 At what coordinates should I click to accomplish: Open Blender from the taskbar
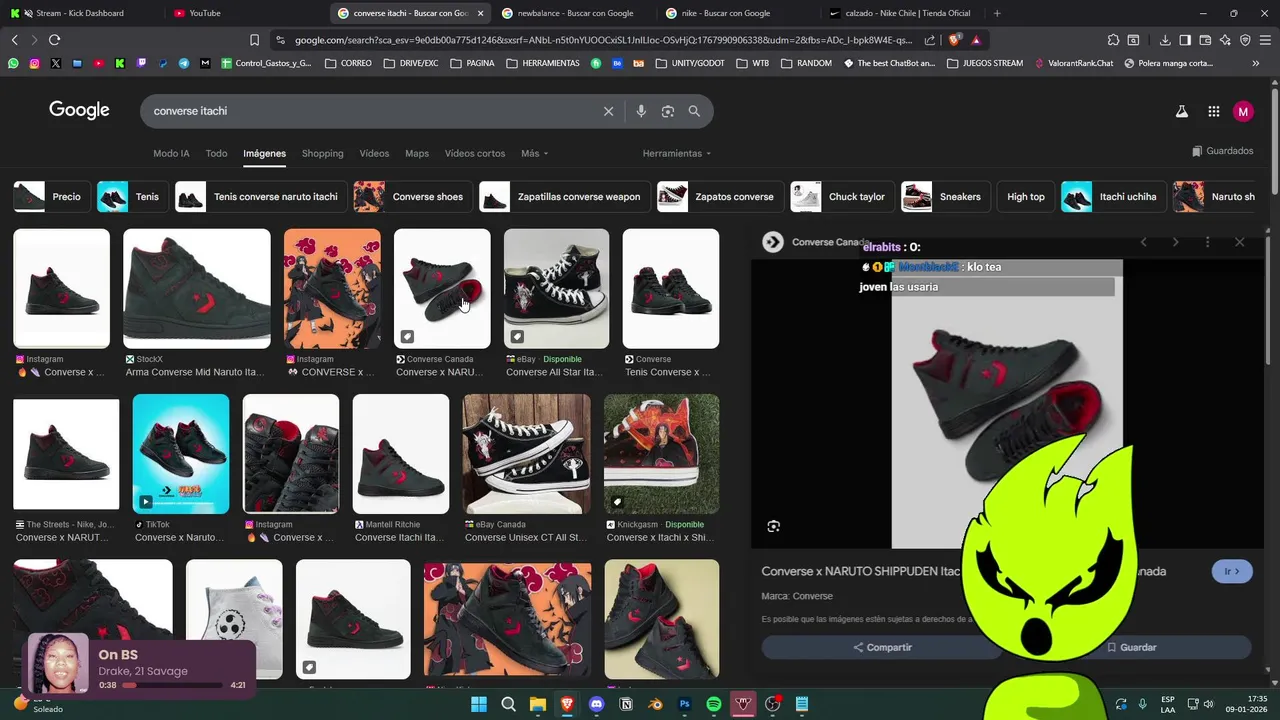click(x=655, y=704)
